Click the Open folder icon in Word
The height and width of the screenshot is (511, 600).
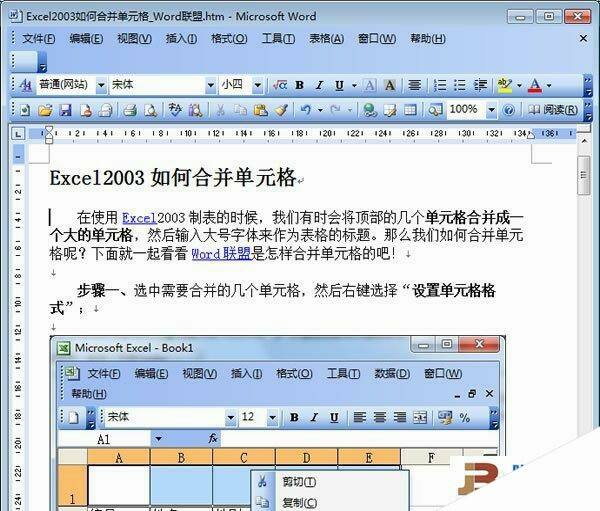45,111
